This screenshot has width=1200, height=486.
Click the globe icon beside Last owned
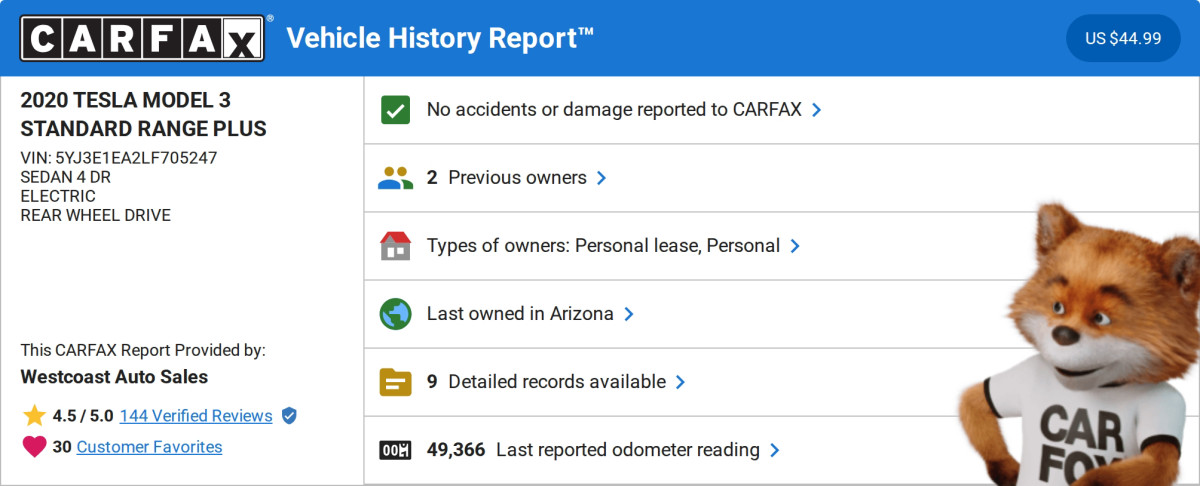point(396,314)
